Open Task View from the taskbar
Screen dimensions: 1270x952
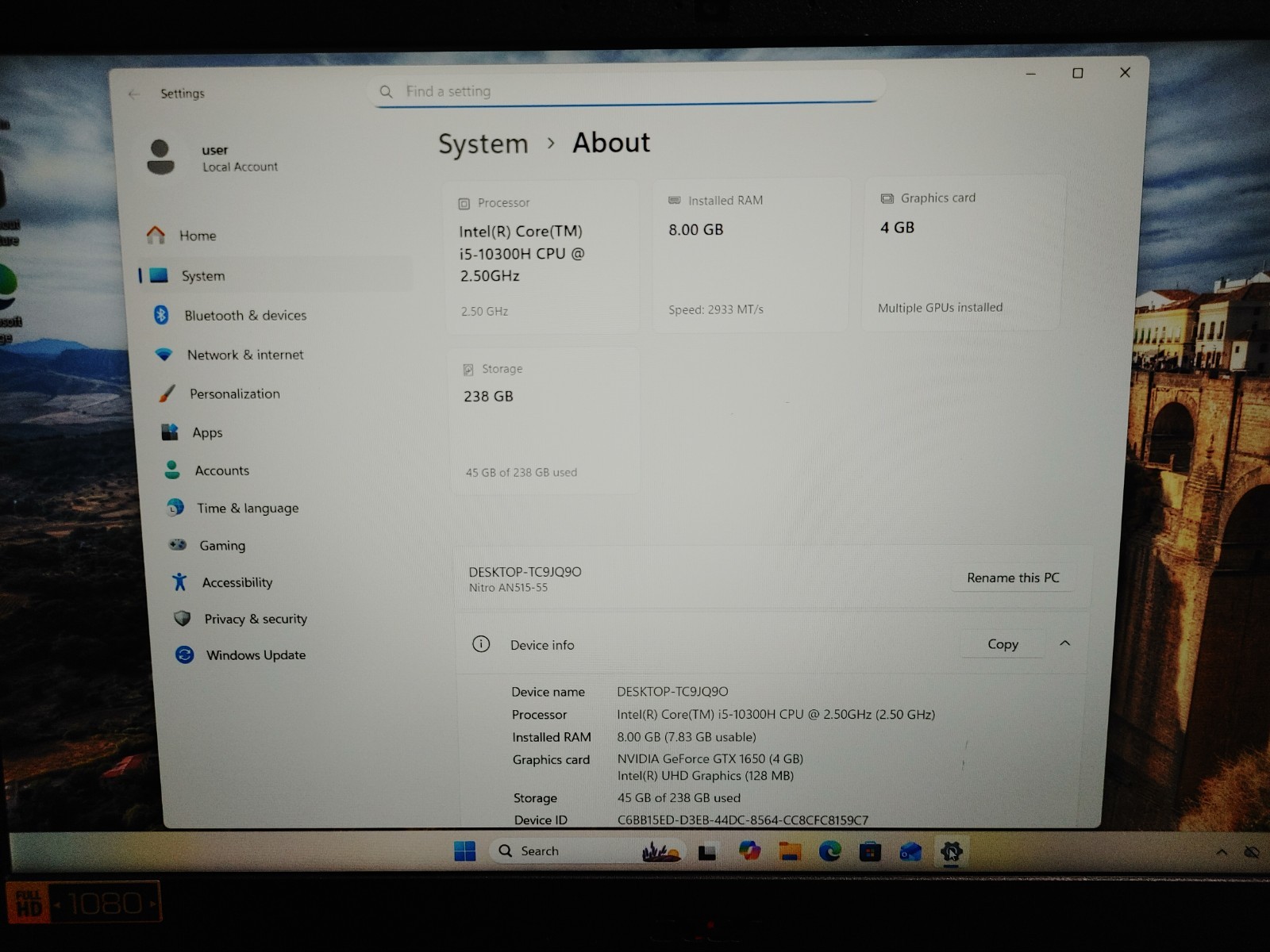coord(707,852)
